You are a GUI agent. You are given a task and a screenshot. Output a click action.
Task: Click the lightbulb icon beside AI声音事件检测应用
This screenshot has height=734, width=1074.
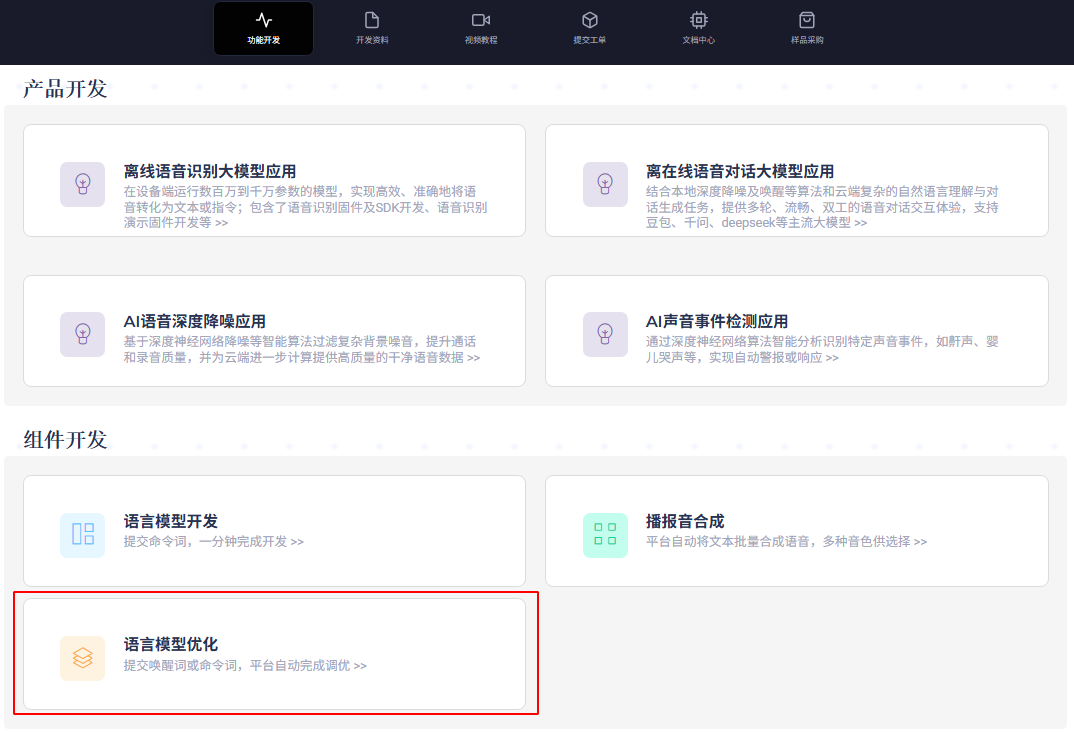(x=605, y=334)
